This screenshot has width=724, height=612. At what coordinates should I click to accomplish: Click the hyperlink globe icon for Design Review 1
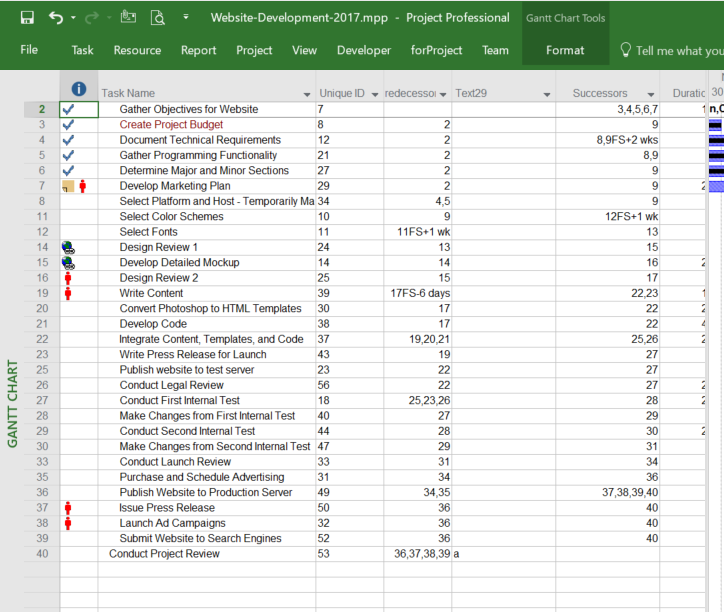(x=68, y=247)
